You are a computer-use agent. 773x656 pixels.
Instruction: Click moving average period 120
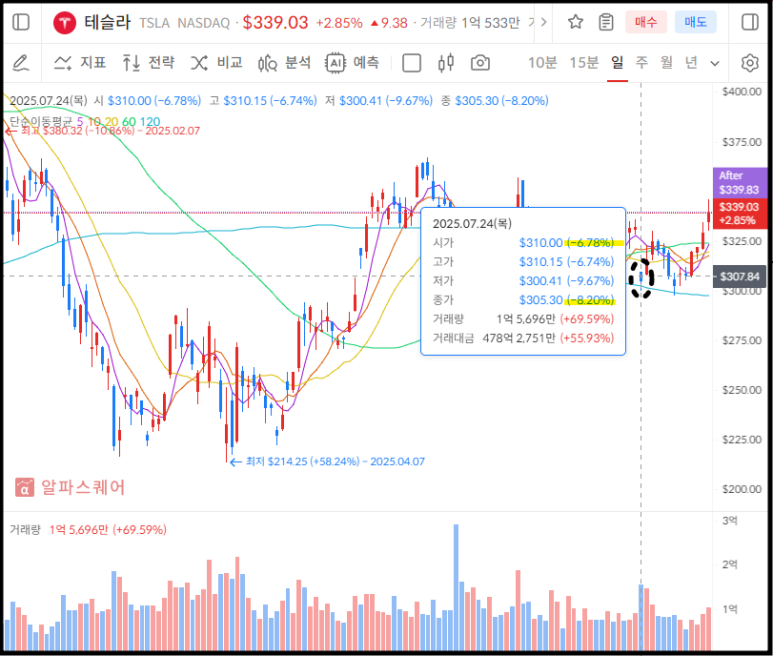tap(150, 121)
